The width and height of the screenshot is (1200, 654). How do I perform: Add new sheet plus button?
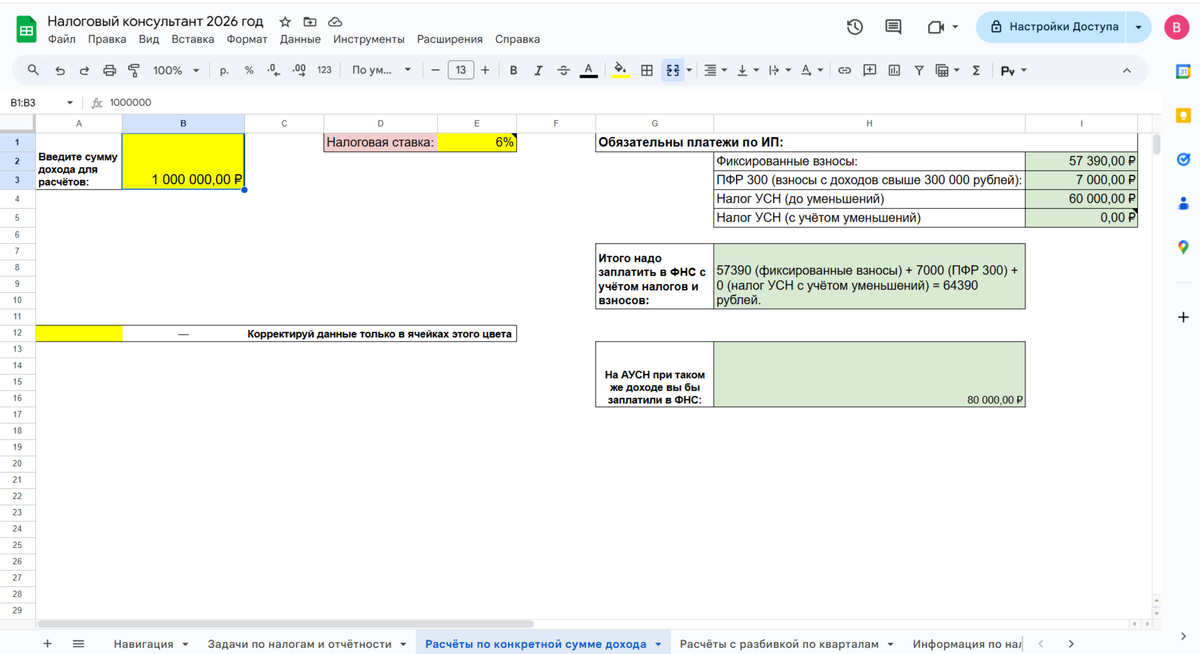47,644
